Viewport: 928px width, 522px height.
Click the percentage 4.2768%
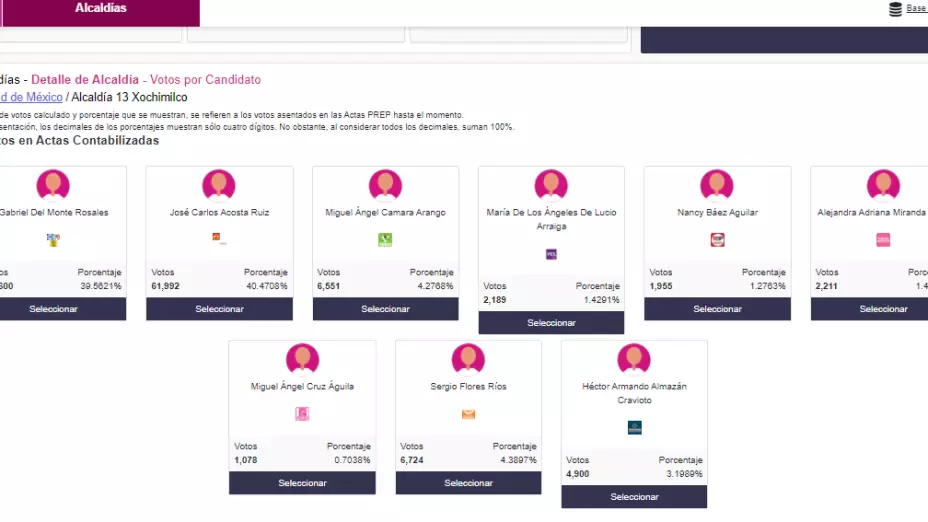point(434,286)
